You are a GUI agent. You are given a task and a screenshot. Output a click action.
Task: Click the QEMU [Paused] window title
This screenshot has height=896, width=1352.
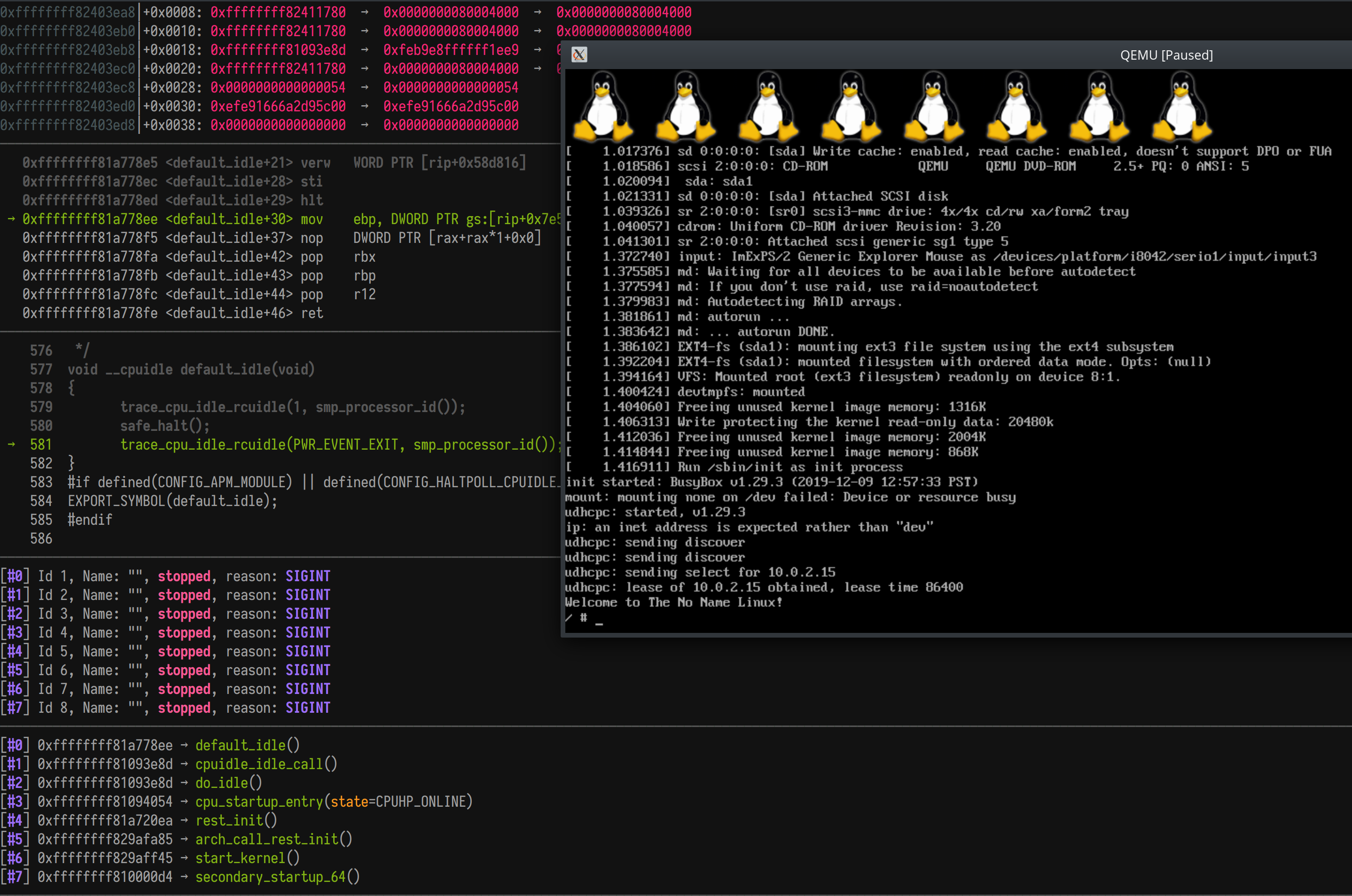1166,55
